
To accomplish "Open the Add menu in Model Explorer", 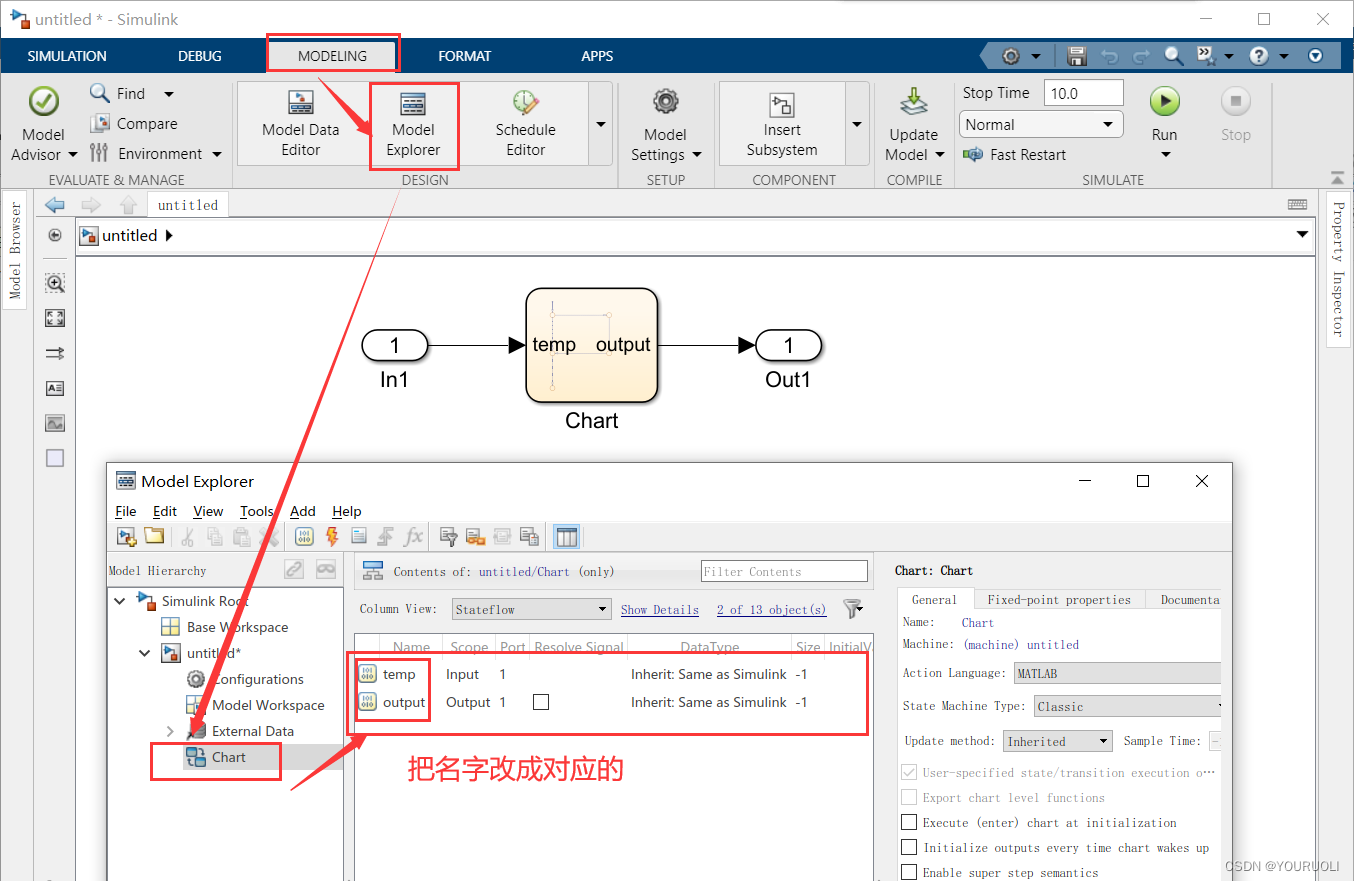I will tap(303, 511).
